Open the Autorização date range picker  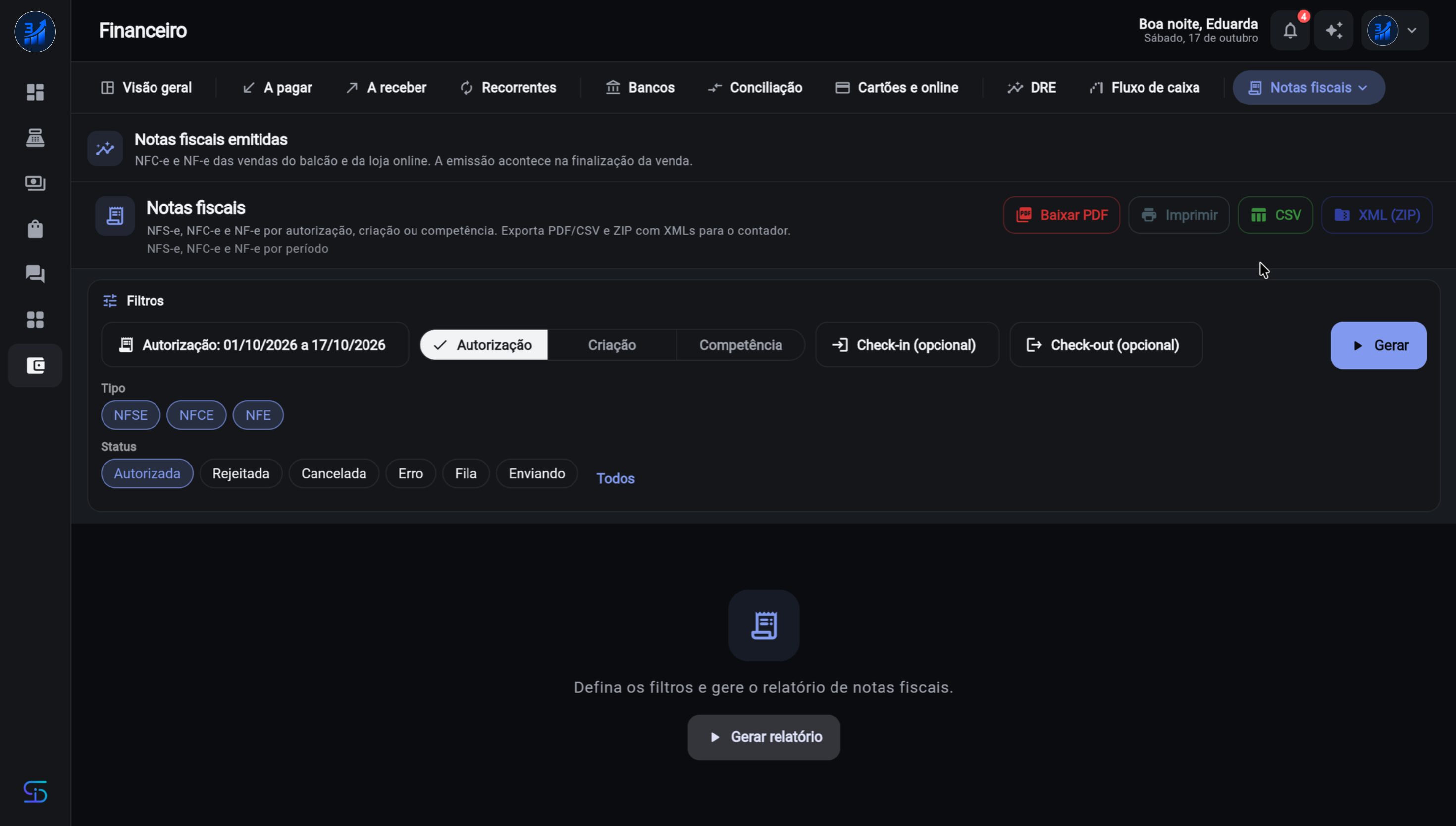pos(255,345)
